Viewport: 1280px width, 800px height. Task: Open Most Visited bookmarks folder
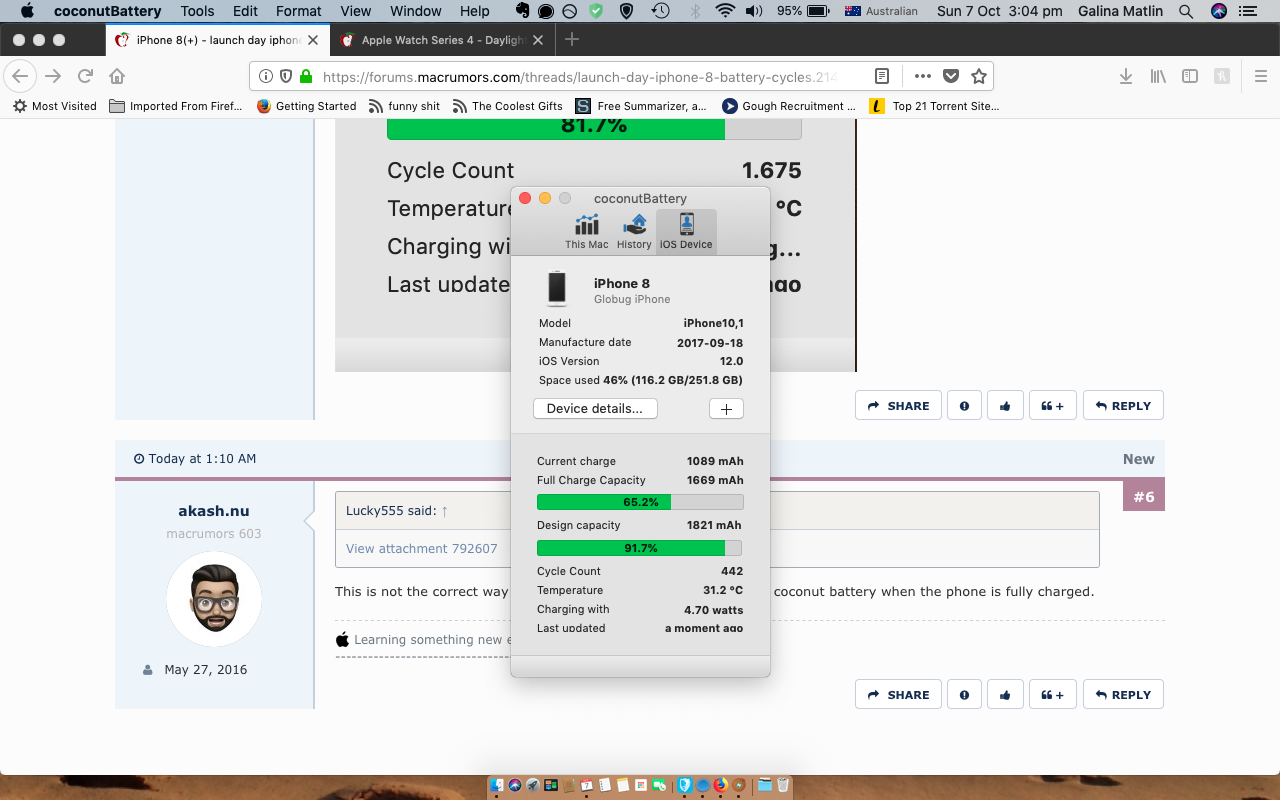pyautogui.click(x=55, y=106)
